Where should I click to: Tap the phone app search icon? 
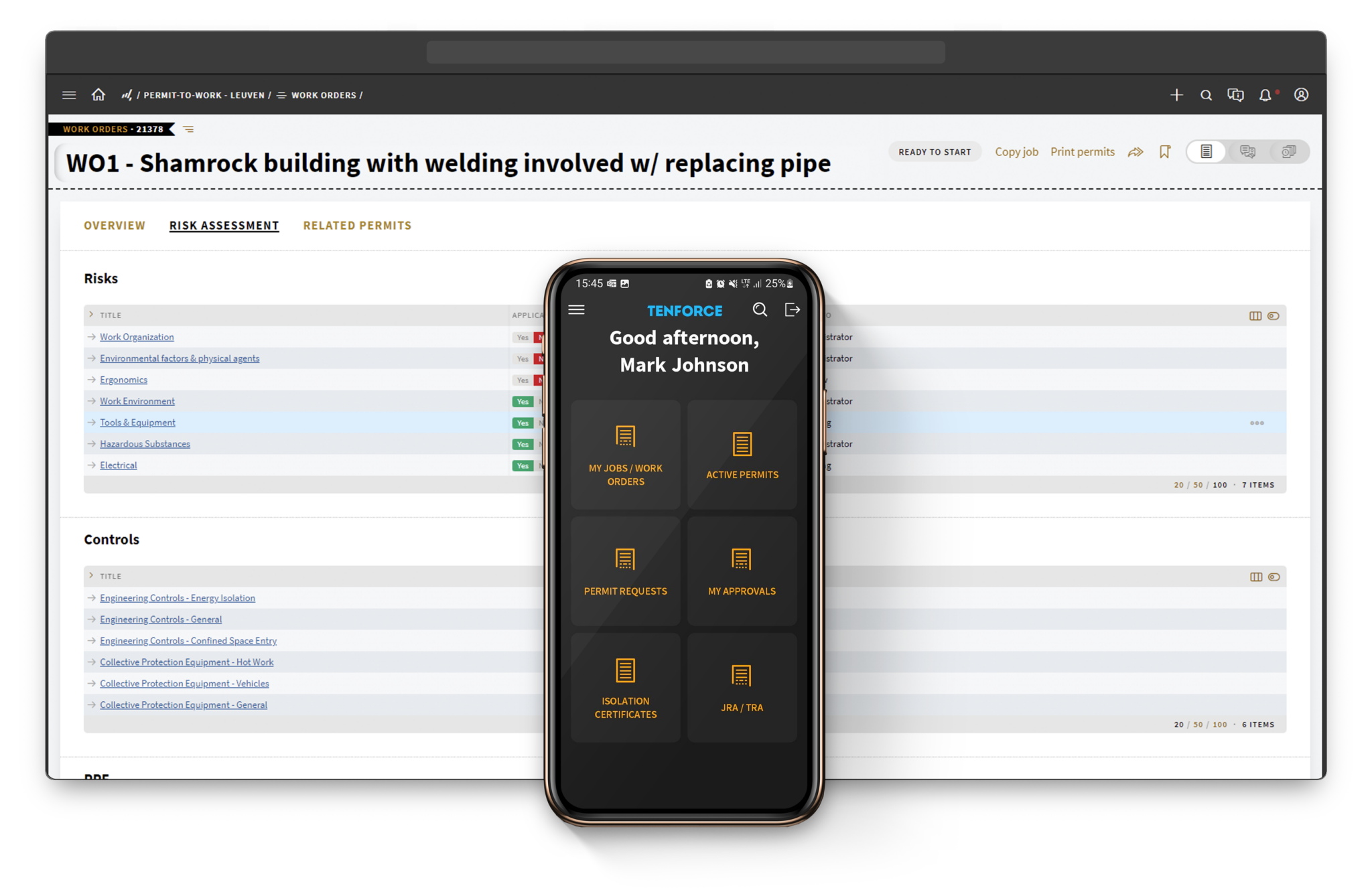pos(760,309)
